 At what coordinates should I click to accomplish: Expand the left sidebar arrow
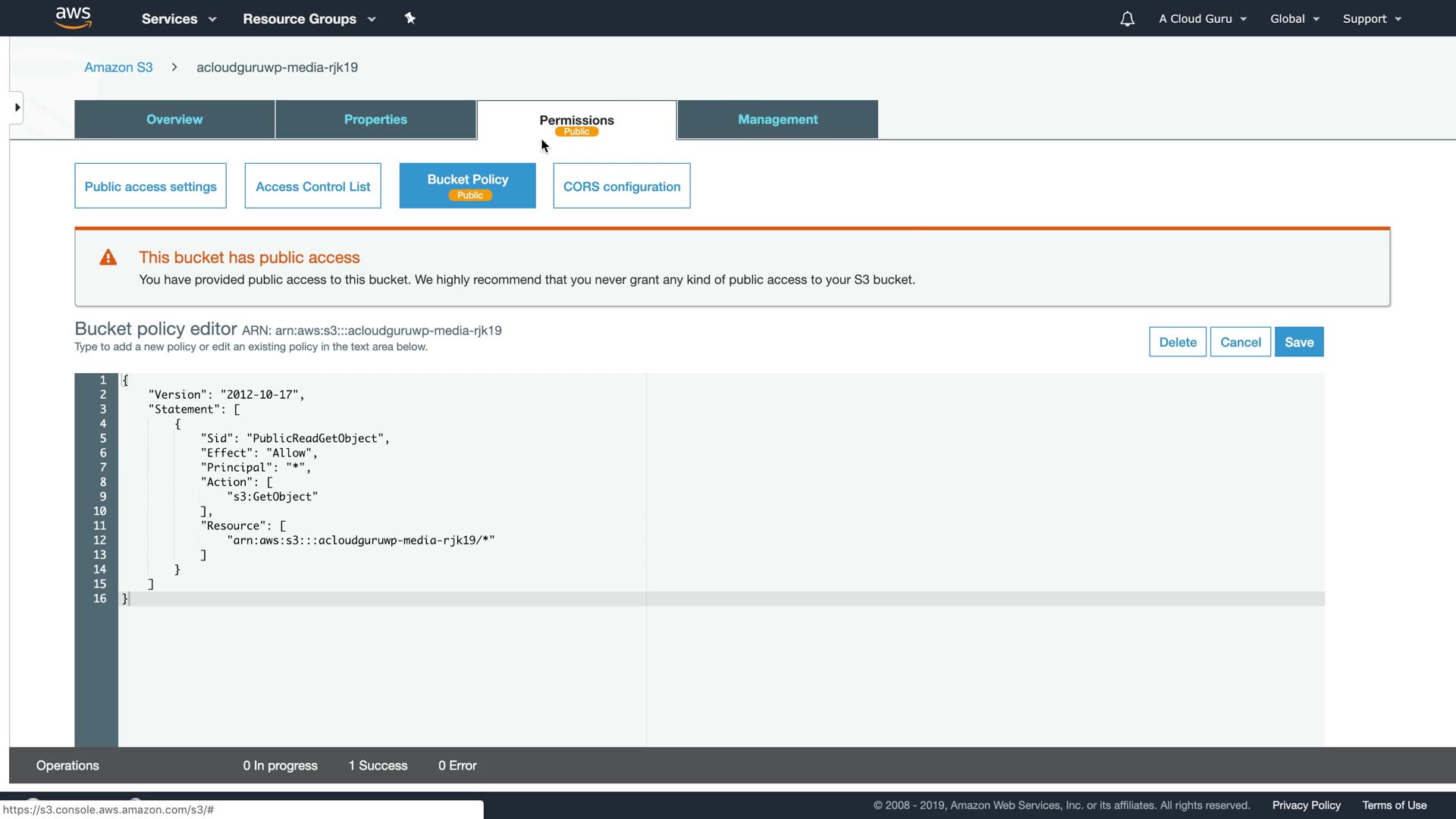click(17, 108)
